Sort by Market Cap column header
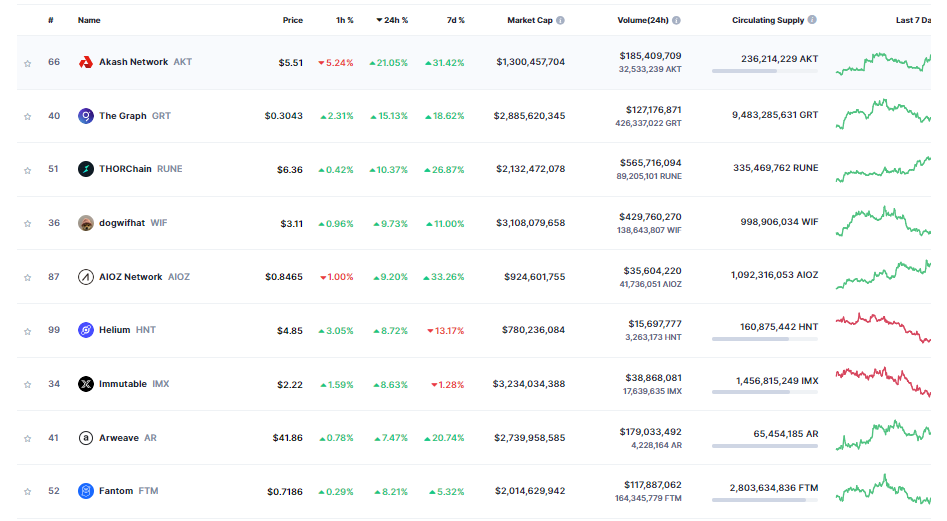947x521 pixels. 530,21
